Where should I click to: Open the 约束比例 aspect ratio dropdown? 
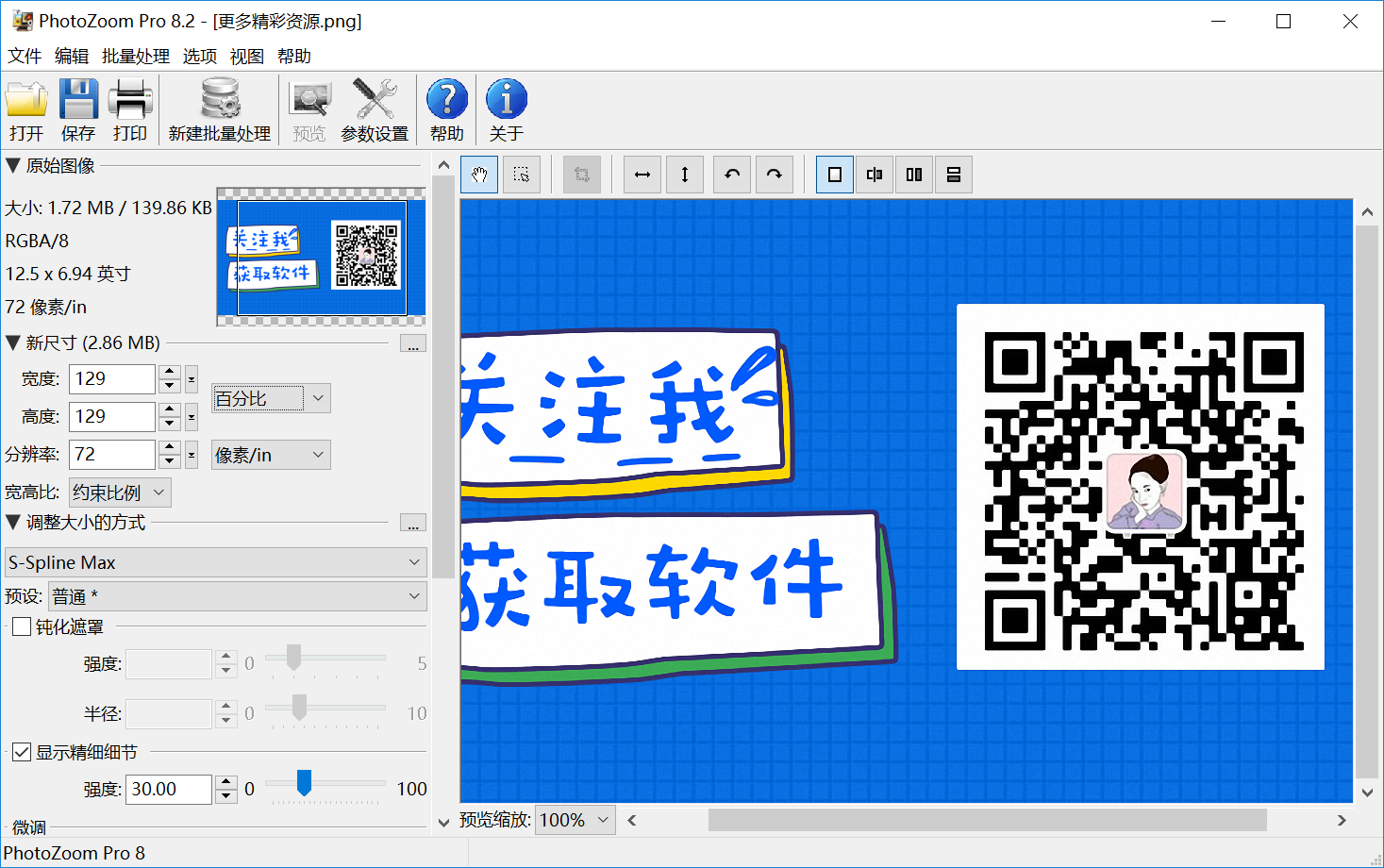120,492
